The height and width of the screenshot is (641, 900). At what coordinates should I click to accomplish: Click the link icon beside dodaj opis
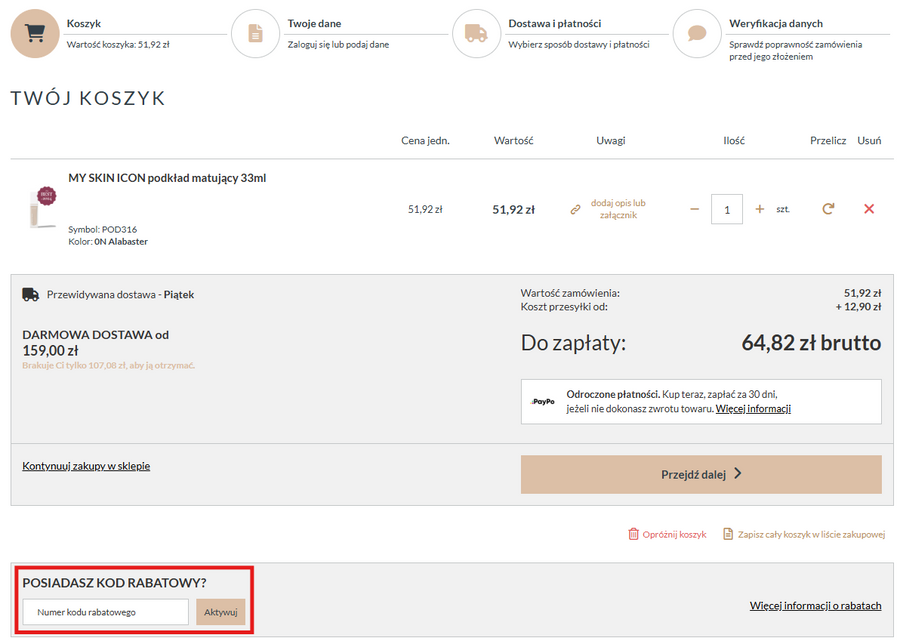[x=575, y=210]
